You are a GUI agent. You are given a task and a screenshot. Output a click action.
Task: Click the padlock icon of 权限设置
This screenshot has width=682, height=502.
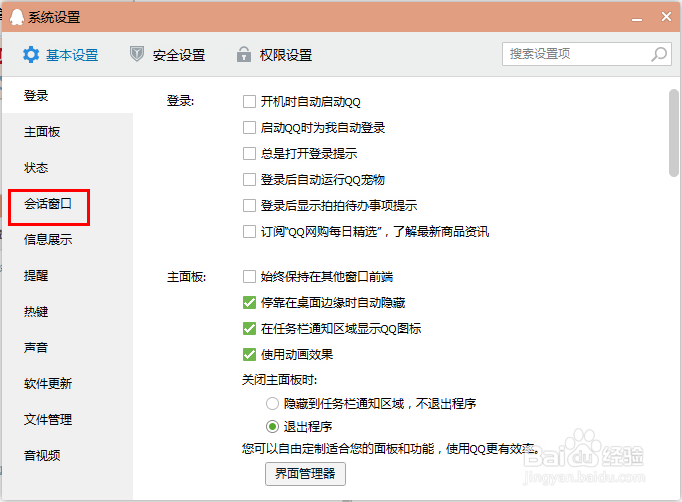tap(244, 54)
